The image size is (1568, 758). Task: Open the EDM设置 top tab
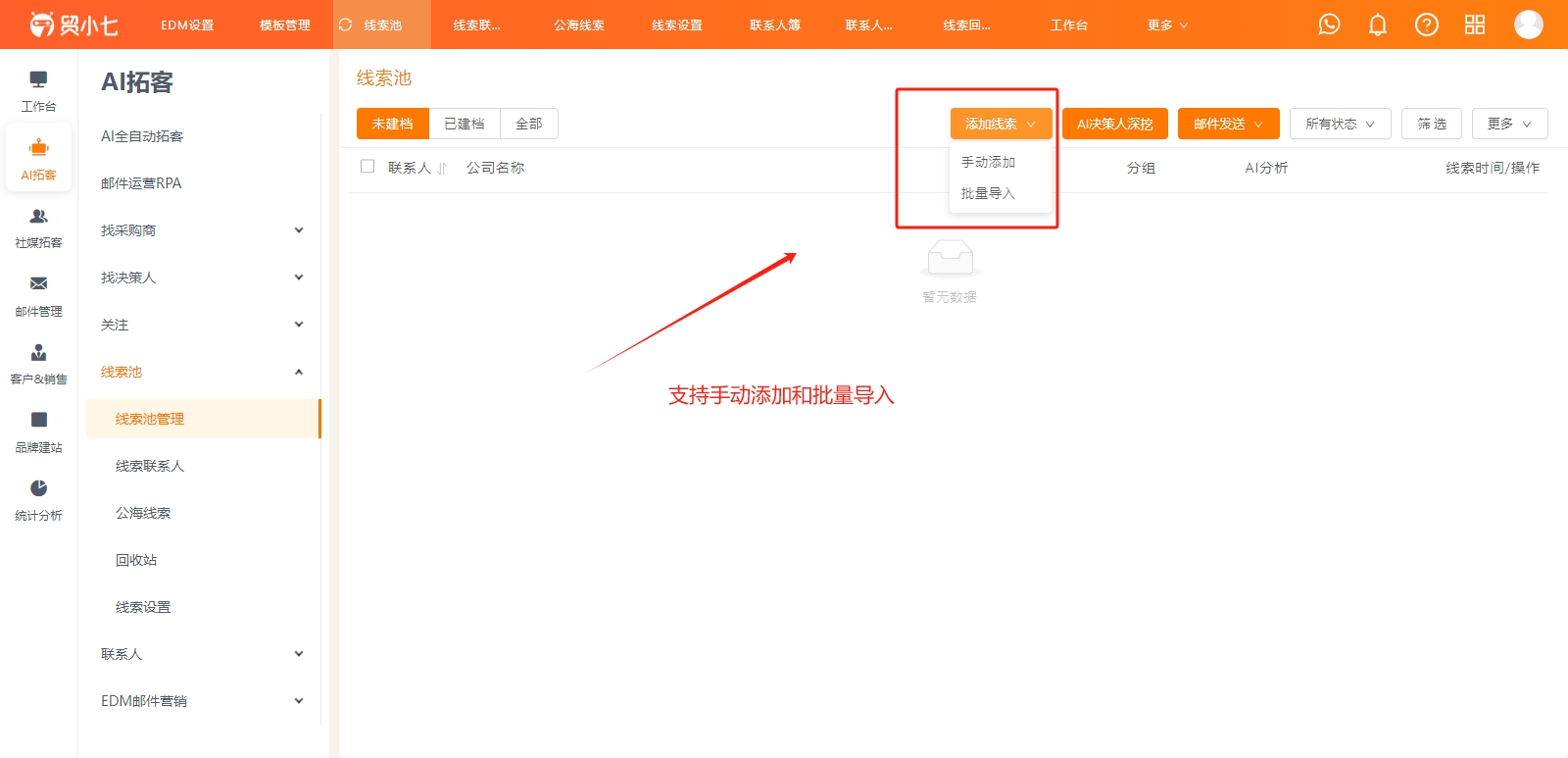(187, 25)
